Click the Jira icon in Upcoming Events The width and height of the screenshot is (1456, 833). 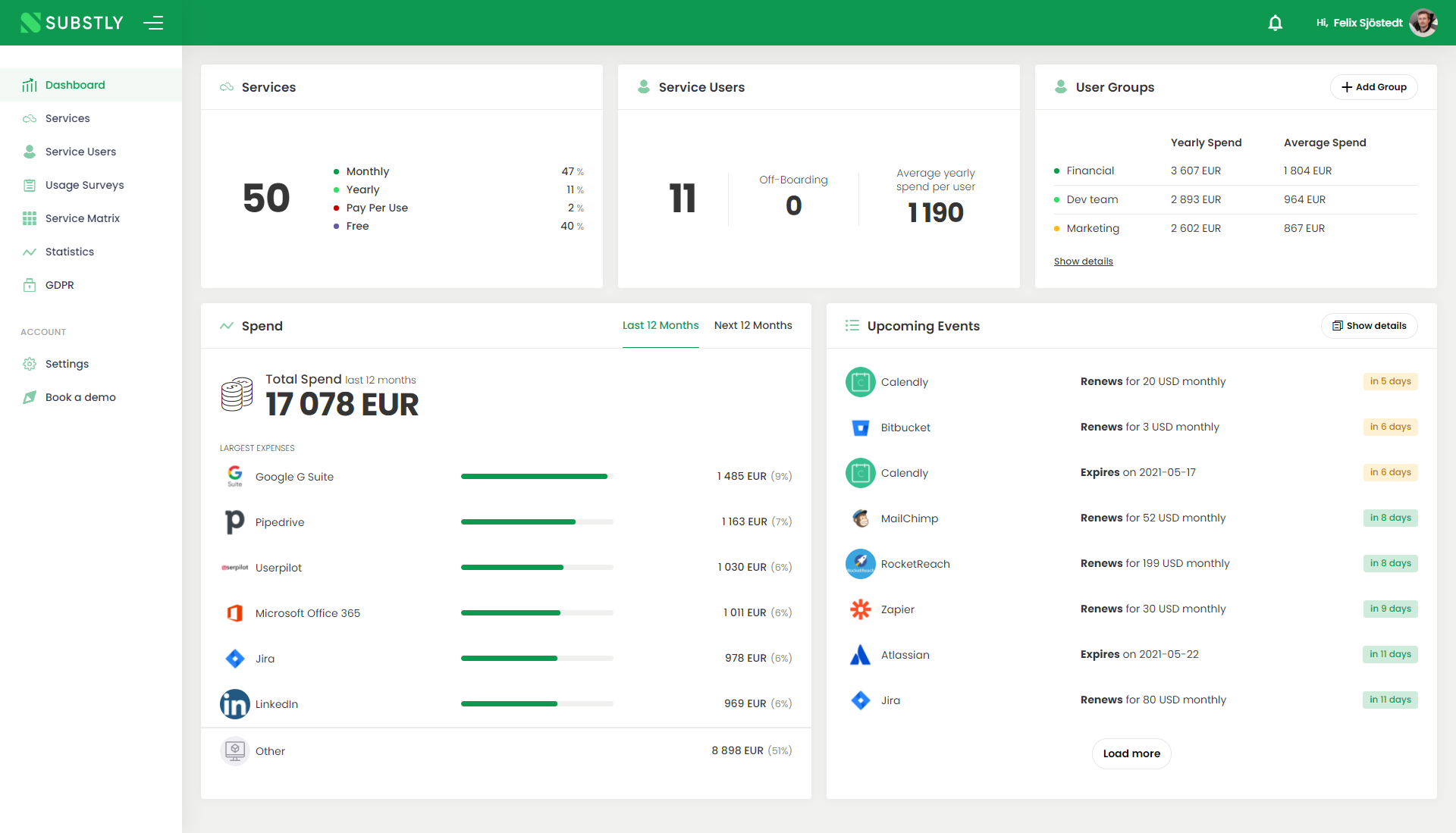tap(861, 700)
